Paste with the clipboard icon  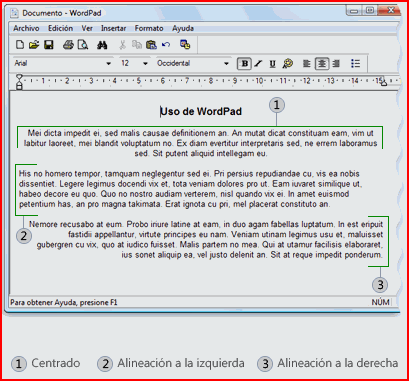click(151, 45)
